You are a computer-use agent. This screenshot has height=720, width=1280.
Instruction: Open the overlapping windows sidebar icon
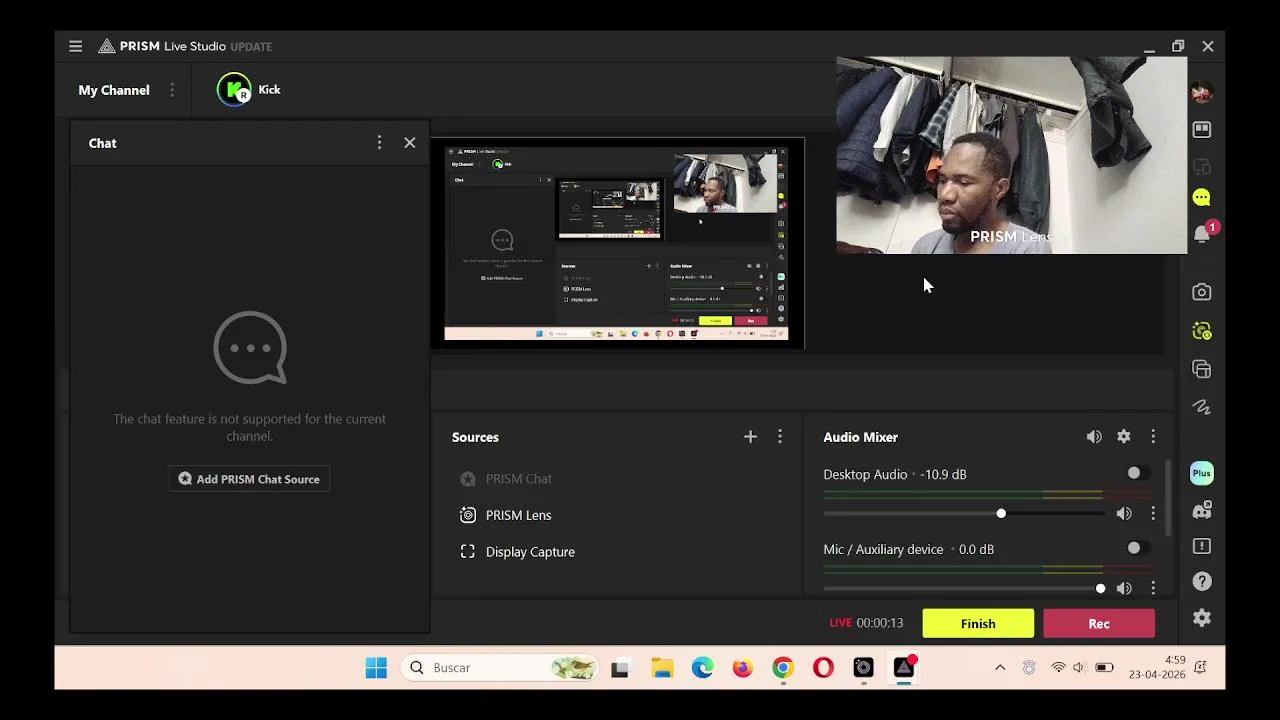pos(1202,369)
